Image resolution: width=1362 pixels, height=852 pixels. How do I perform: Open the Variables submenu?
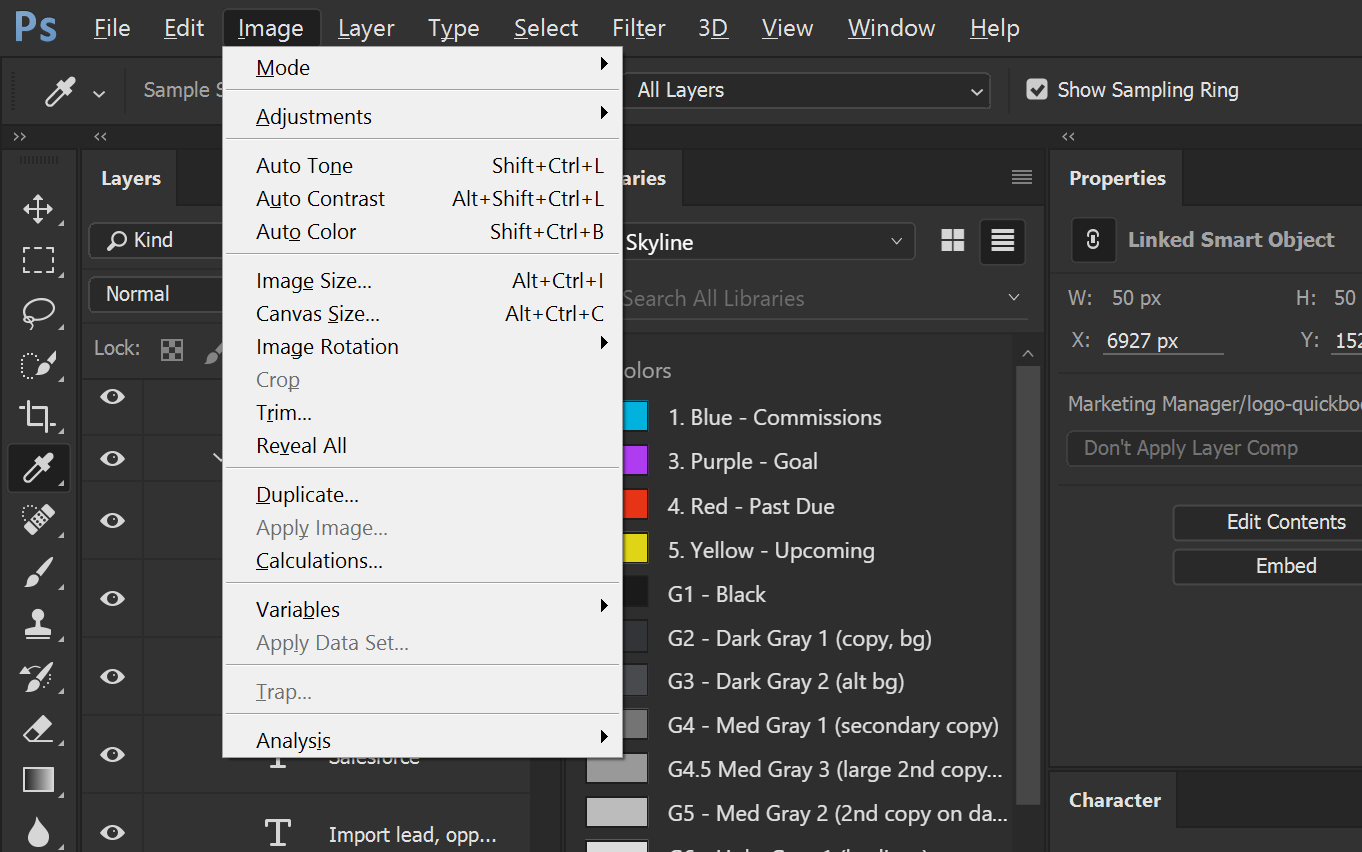tap(422, 610)
